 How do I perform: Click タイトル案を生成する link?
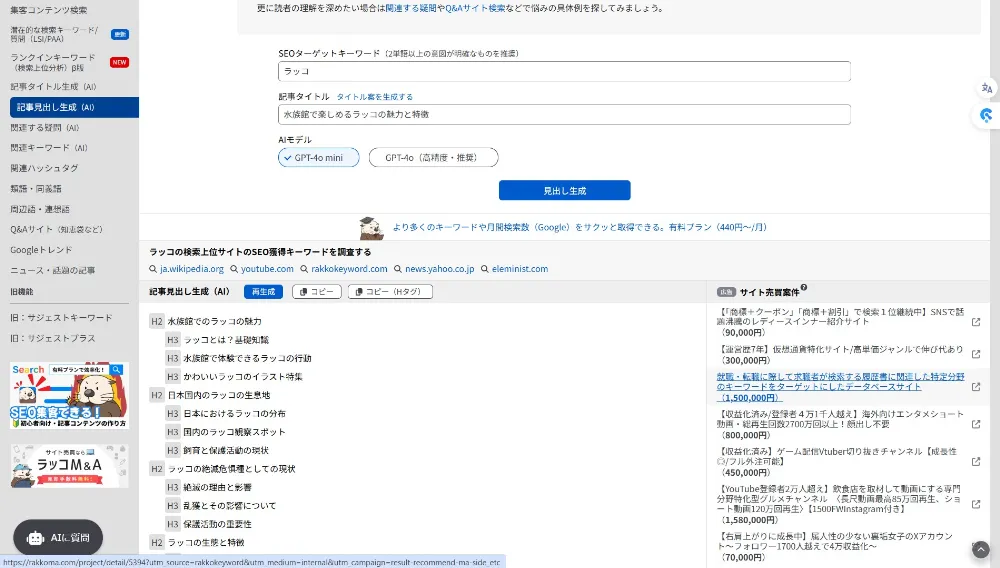click(x=374, y=97)
